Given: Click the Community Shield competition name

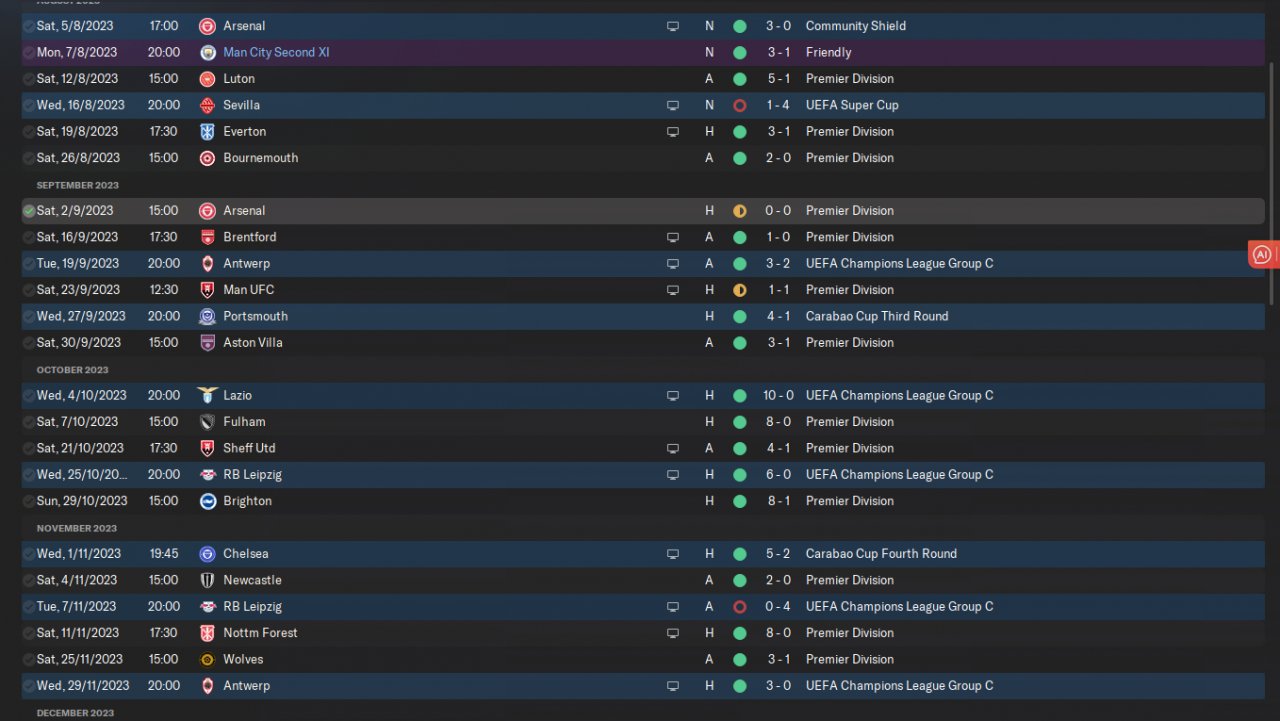Looking at the screenshot, I should (x=855, y=26).
